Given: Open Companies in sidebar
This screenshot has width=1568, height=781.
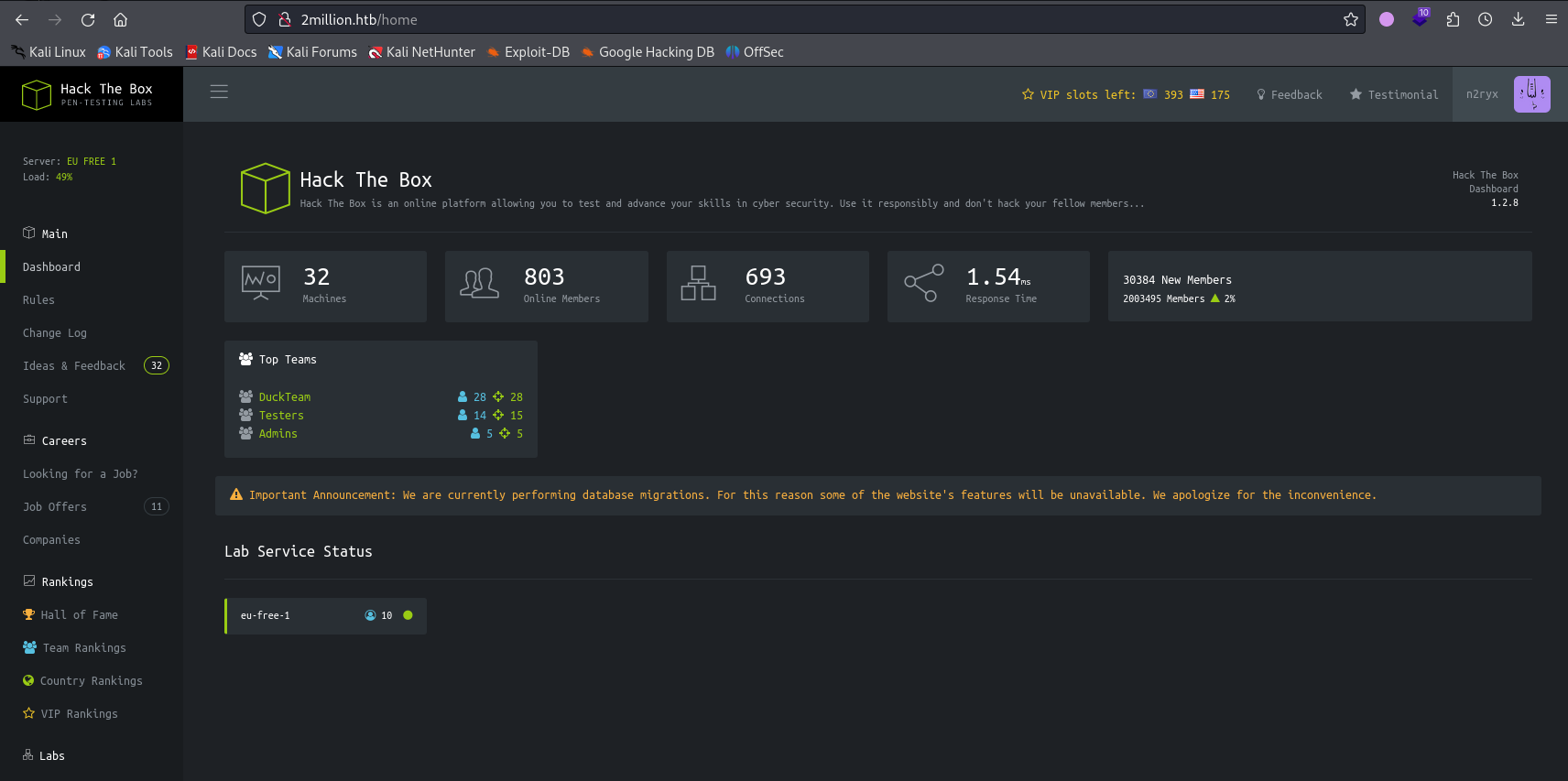Looking at the screenshot, I should click(51, 539).
